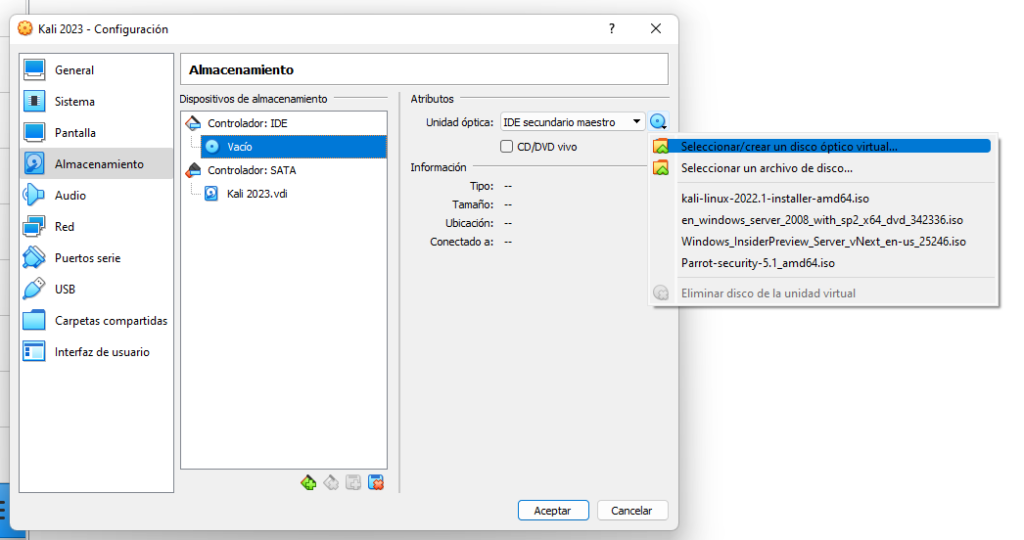Choose Seleccionar/crear un disco óptico virtual
The image size is (1024, 540).
822,146
